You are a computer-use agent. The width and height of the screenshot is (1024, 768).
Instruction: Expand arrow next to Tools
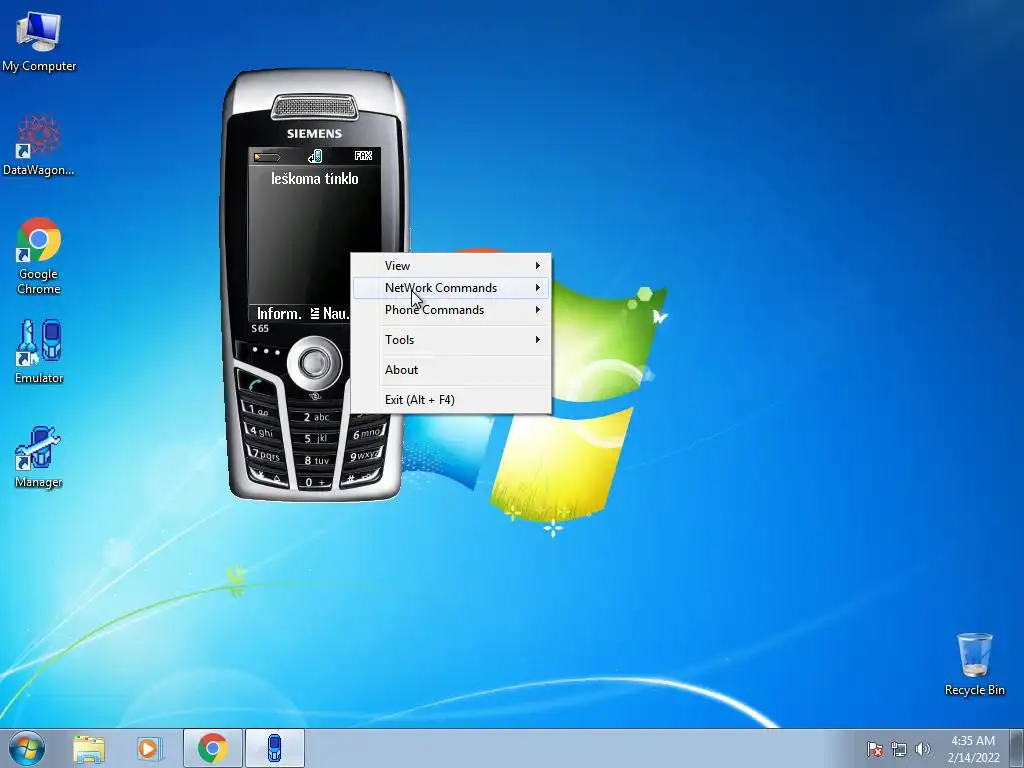537,340
